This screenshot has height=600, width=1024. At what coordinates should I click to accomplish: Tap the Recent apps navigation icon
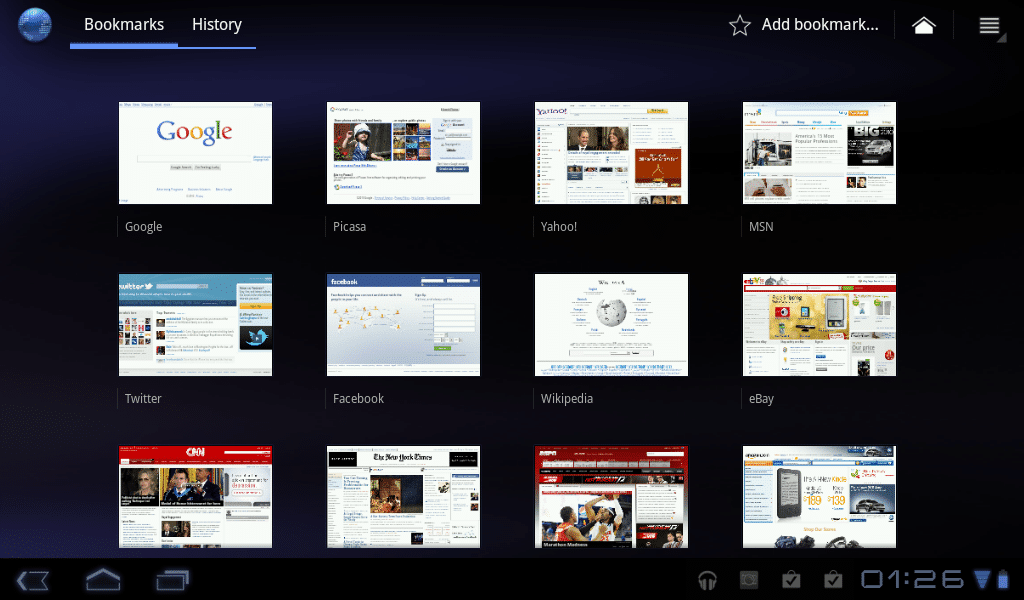(173, 580)
